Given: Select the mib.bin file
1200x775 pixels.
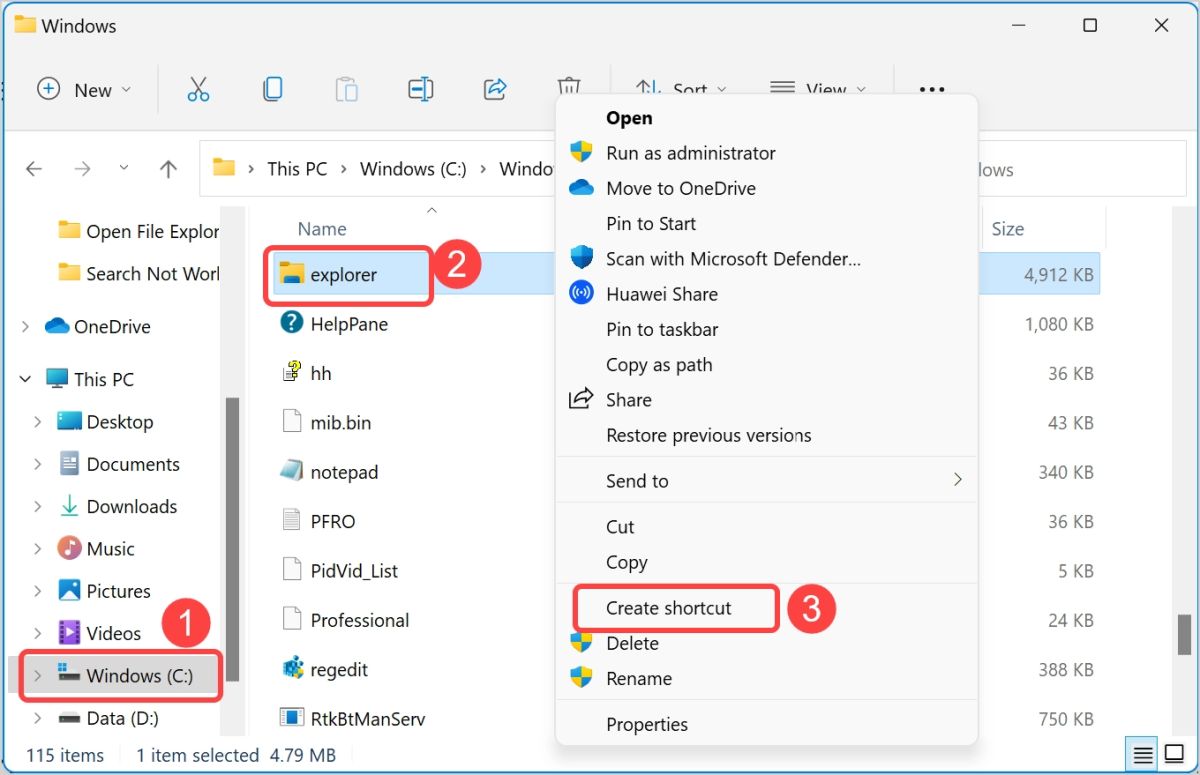Looking at the screenshot, I should tap(340, 422).
